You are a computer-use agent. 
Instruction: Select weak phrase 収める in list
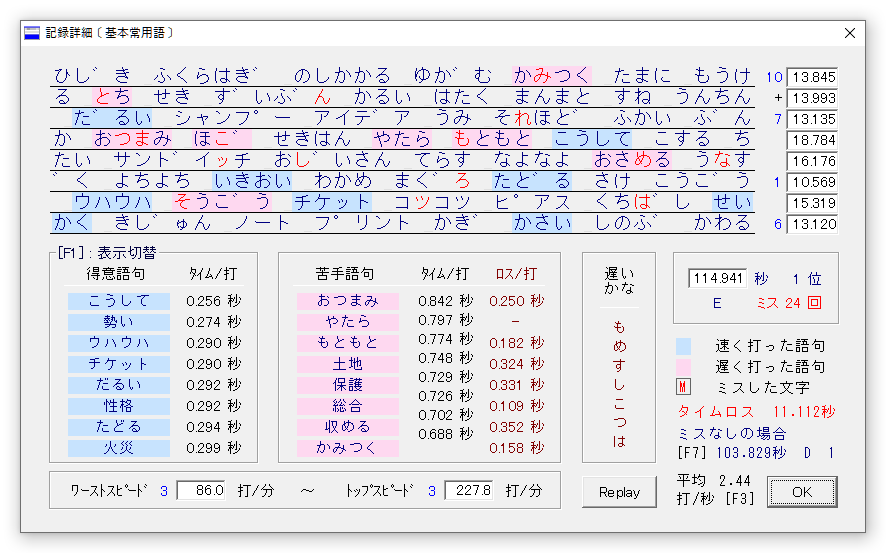coord(348,426)
